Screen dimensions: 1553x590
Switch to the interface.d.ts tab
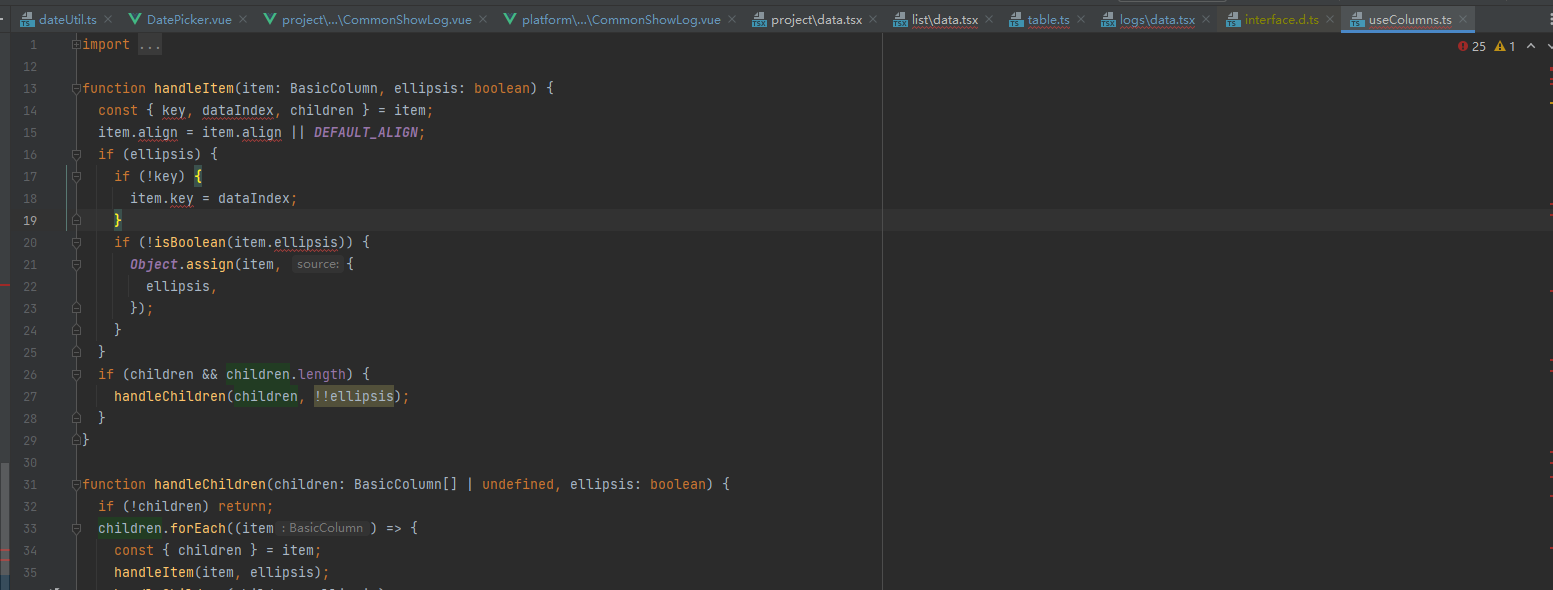[1281, 17]
